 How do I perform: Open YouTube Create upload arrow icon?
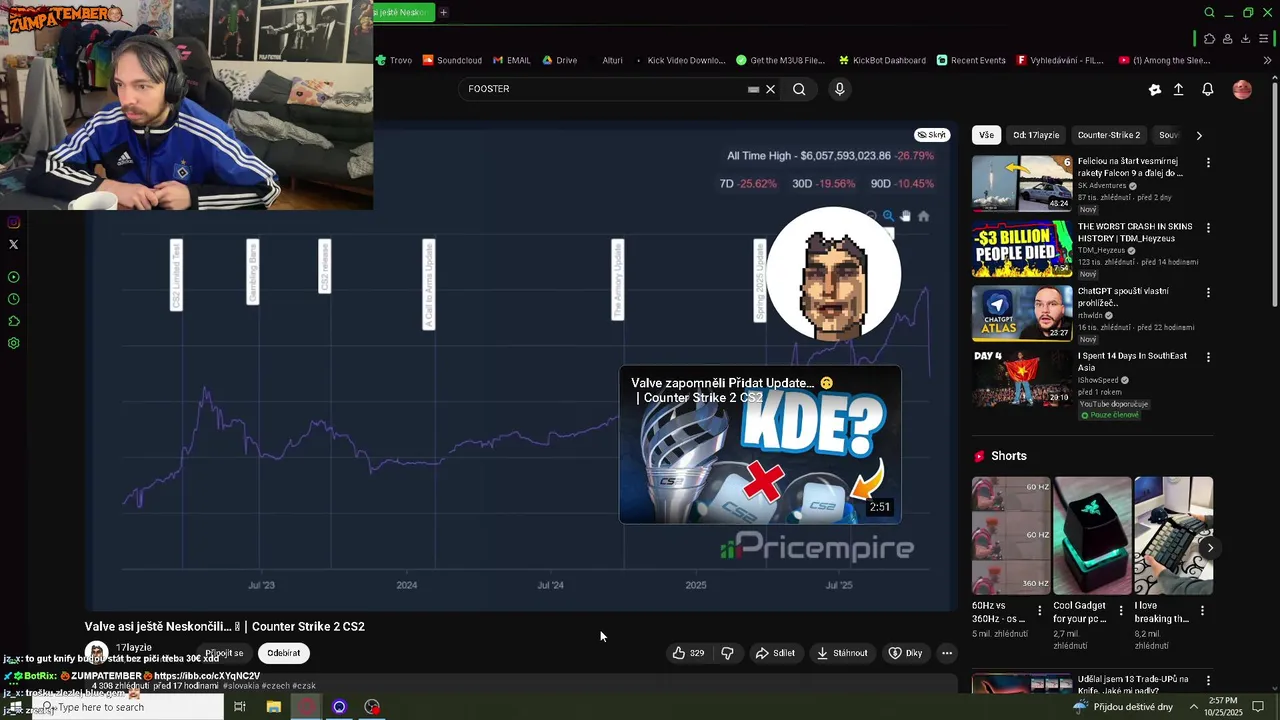[1178, 89]
